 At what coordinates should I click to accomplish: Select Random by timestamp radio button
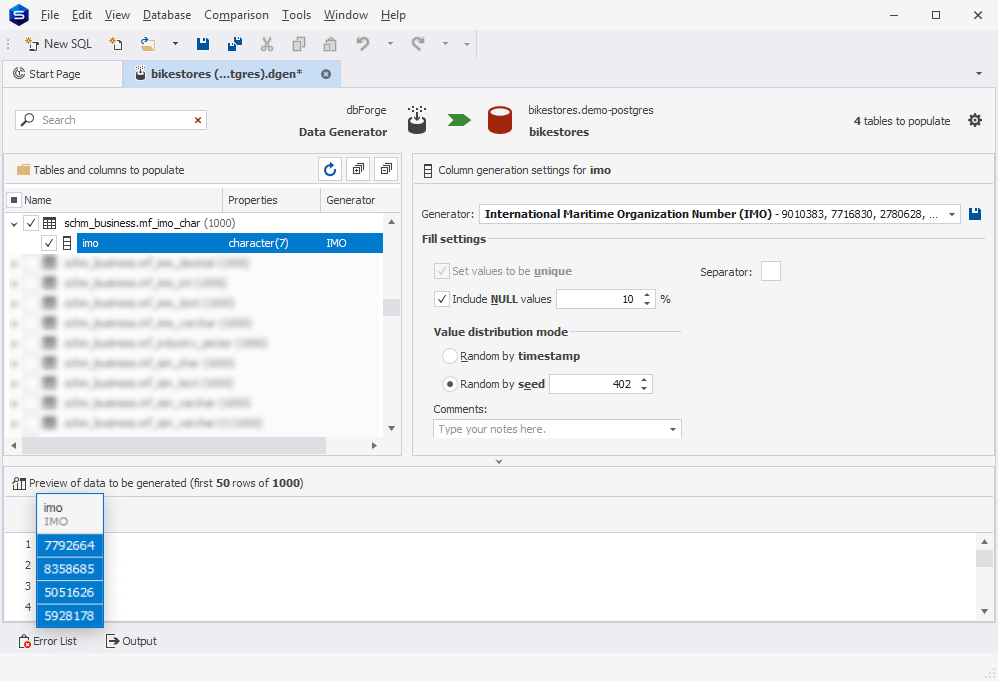click(x=450, y=356)
